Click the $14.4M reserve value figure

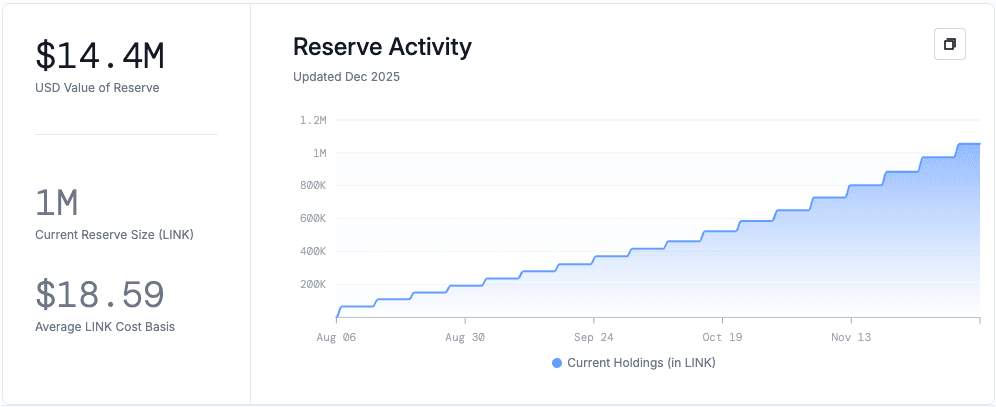click(x=98, y=55)
